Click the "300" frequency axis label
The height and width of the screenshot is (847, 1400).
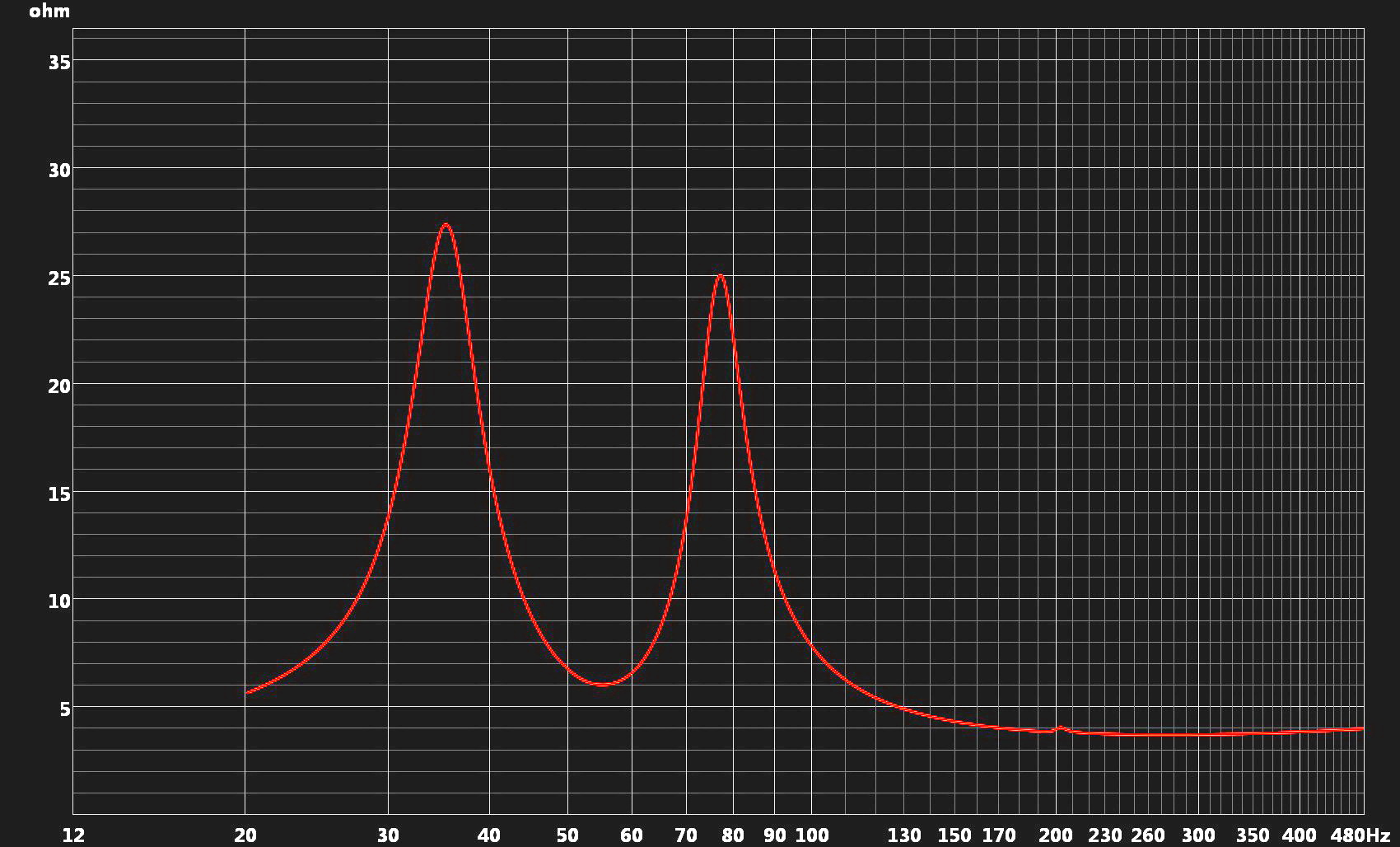[1198, 835]
